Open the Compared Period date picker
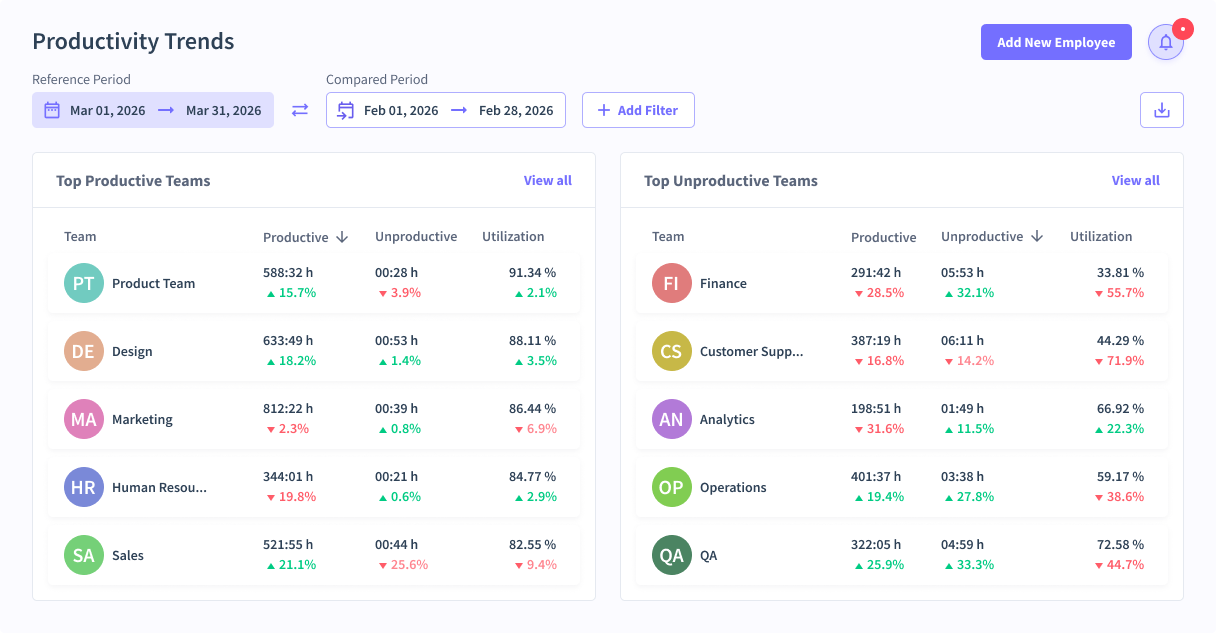Screen dimensions: 1216x633 coord(446,110)
